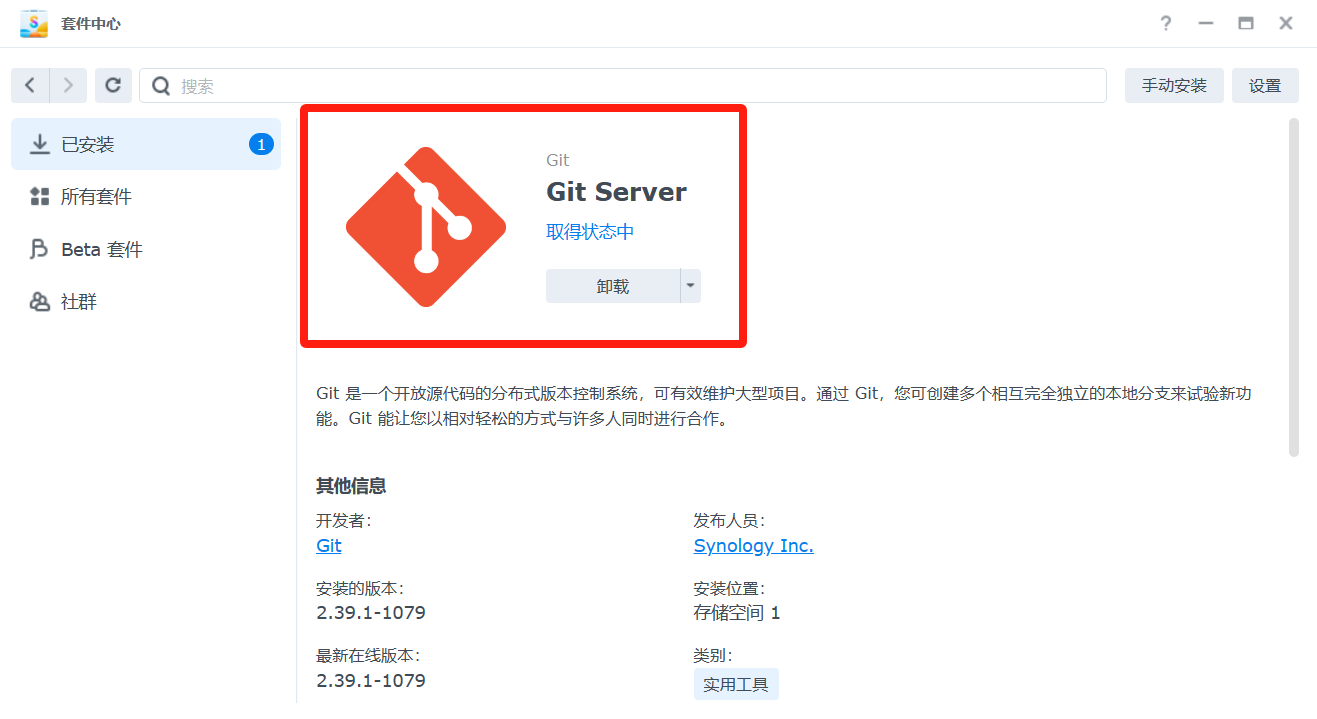Click the magnifier icon in search box
This screenshot has height=719, width=1317.
point(161,86)
